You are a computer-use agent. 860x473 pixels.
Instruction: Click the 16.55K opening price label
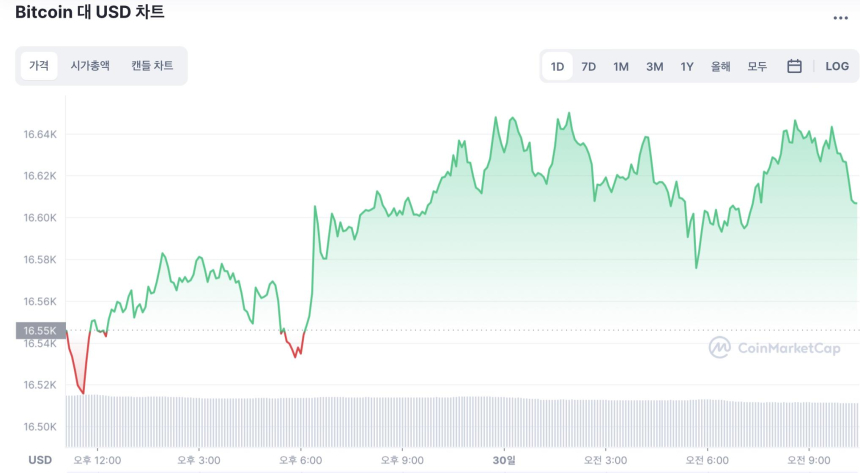(x=39, y=330)
